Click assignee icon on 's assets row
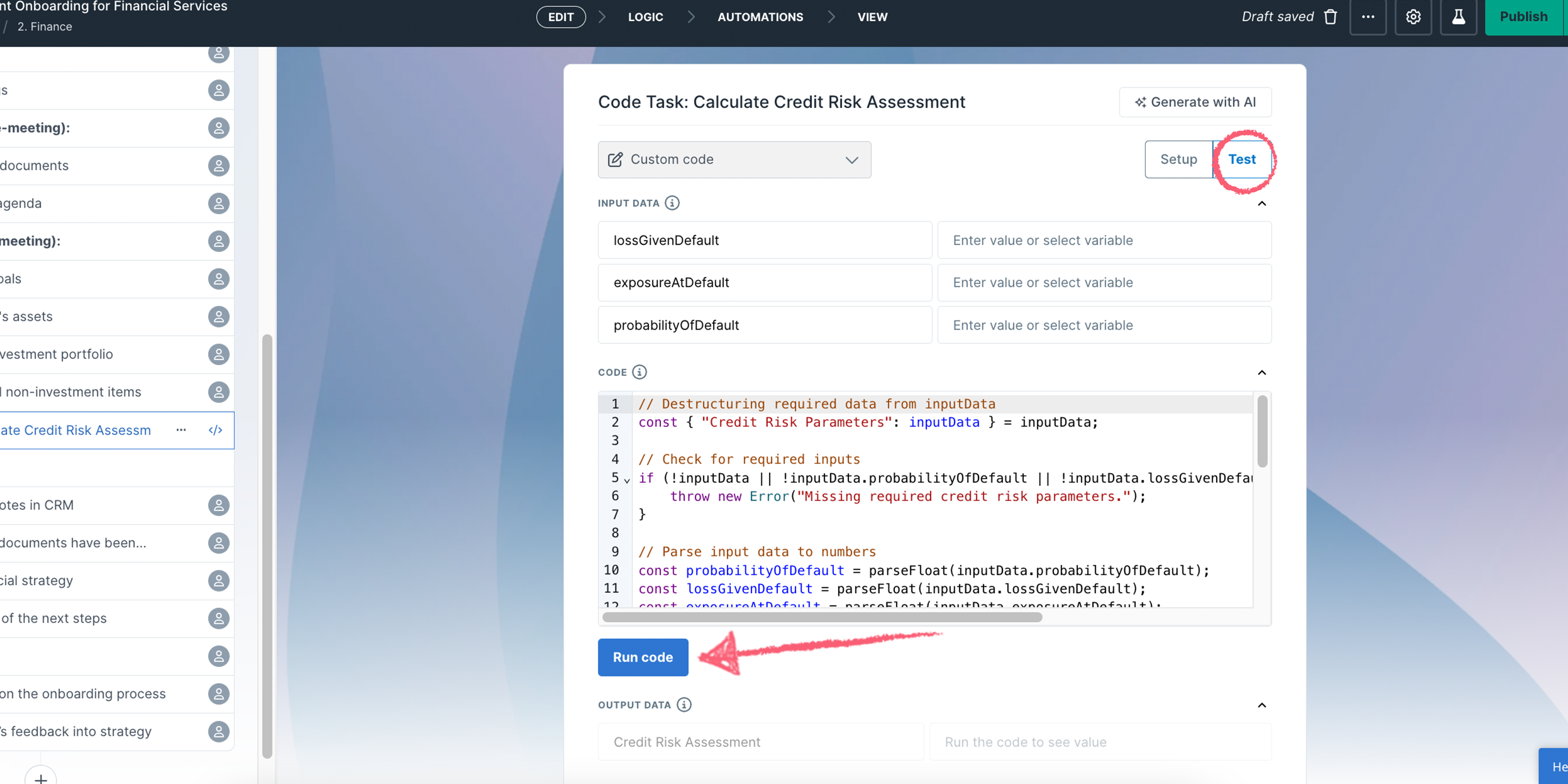The width and height of the screenshot is (1568, 784). [218, 316]
